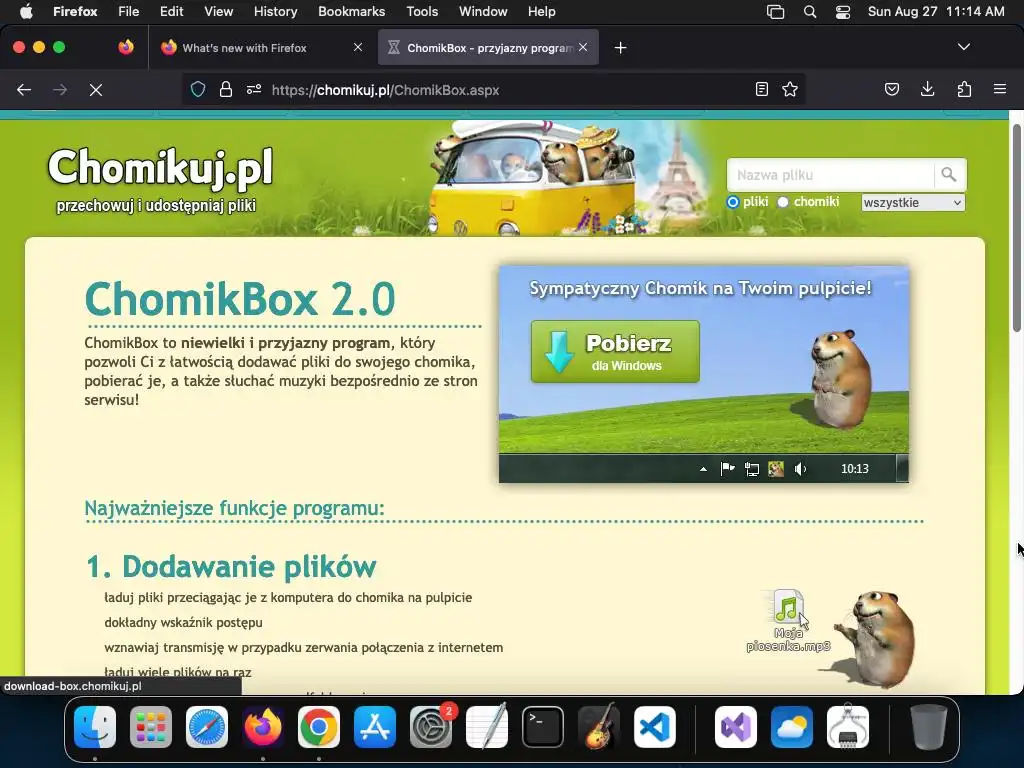This screenshot has height=768, width=1024.
Task: Open the Bookmarks menu
Action: point(351,12)
